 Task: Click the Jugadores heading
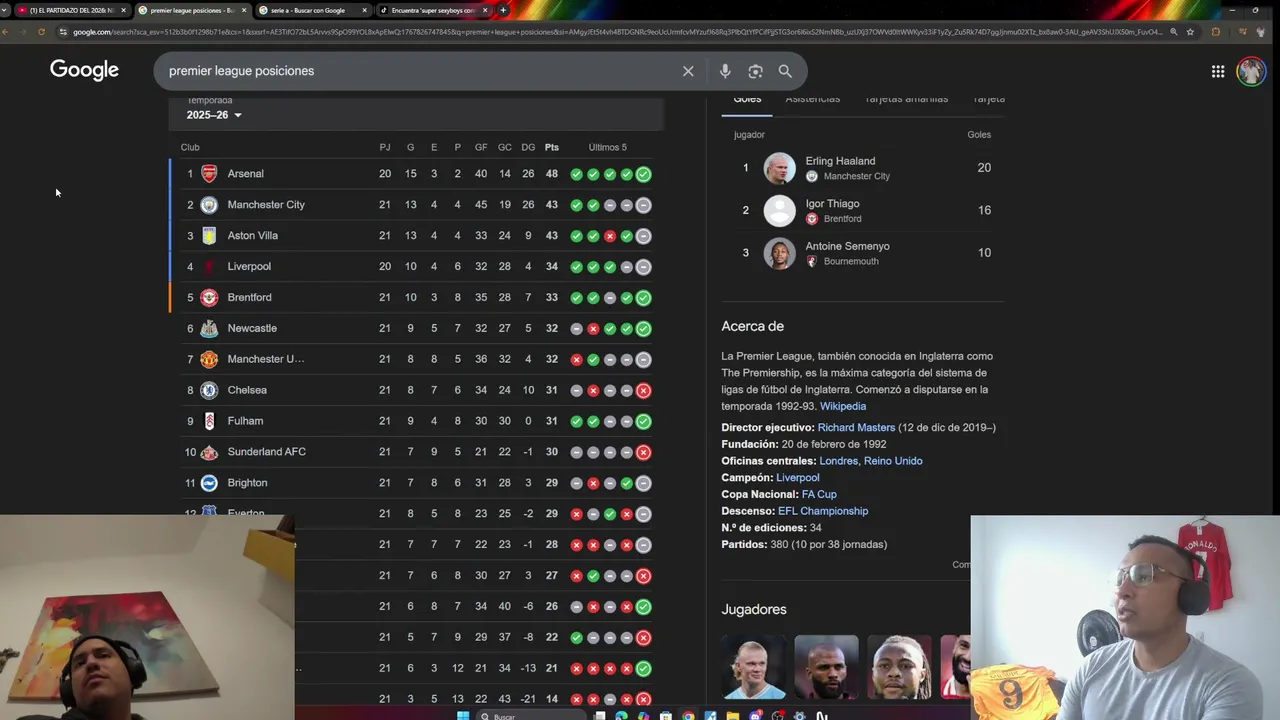tap(754, 609)
